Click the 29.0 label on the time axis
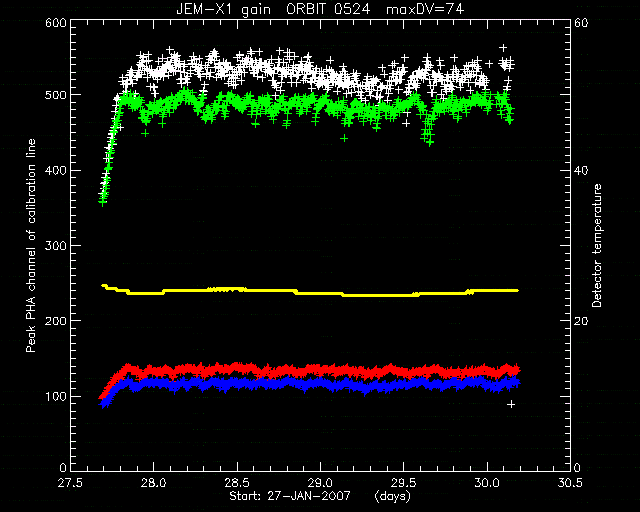The image size is (640, 512). pos(320,483)
